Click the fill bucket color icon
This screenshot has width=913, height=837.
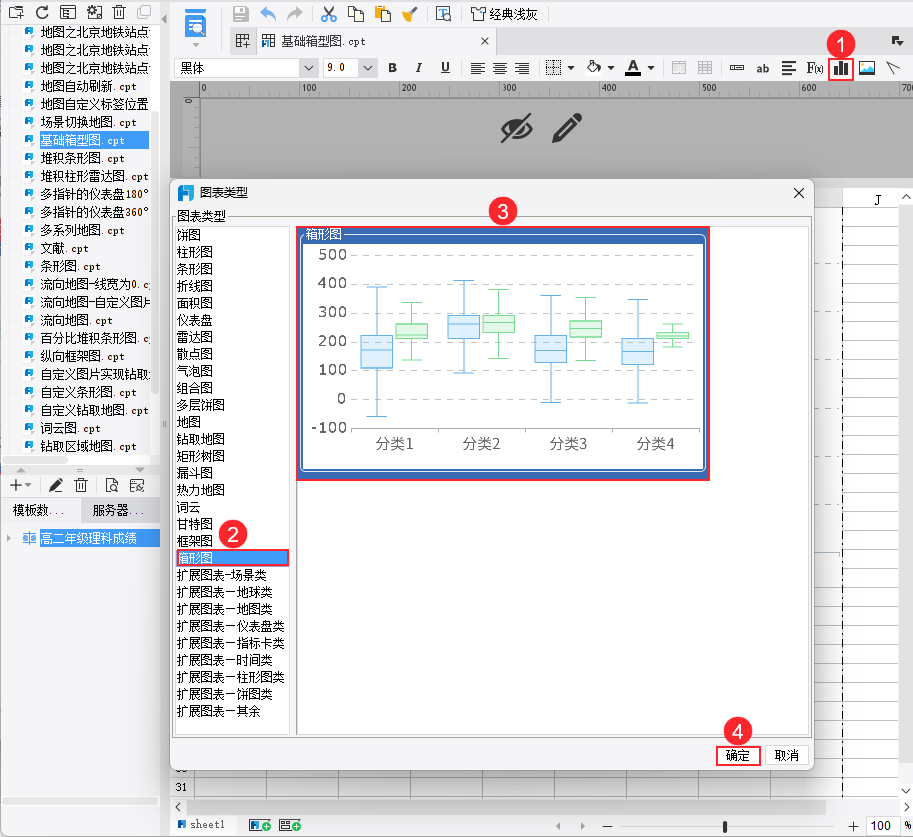point(593,68)
